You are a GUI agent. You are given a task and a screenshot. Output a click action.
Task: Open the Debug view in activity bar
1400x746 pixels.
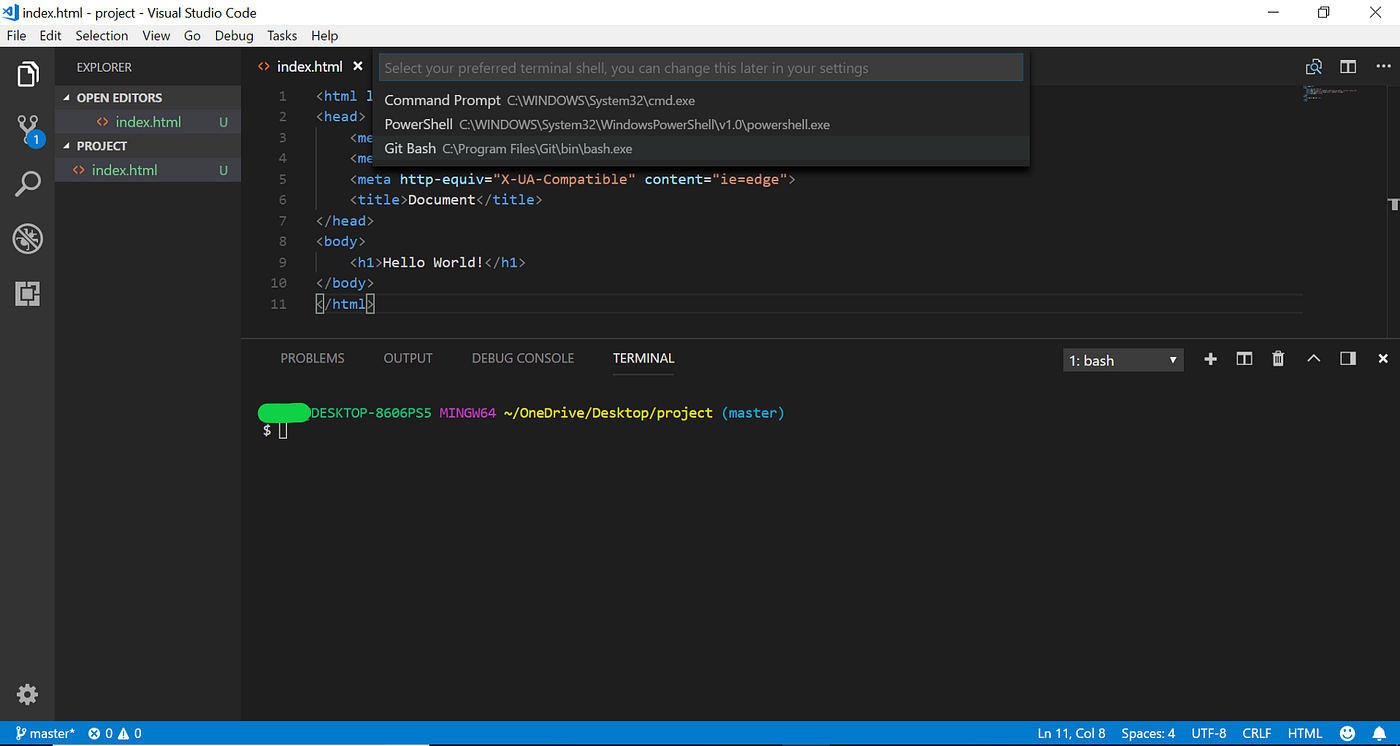coord(28,239)
